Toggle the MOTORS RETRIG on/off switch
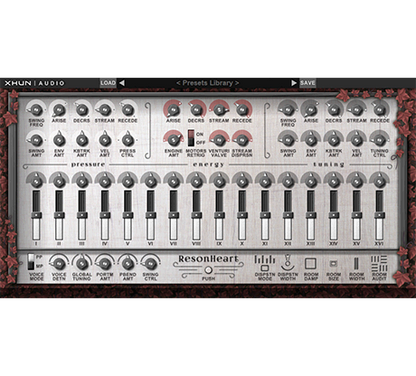Image resolution: width=416 pixels, height=376 pixels. tap(191, 138)
